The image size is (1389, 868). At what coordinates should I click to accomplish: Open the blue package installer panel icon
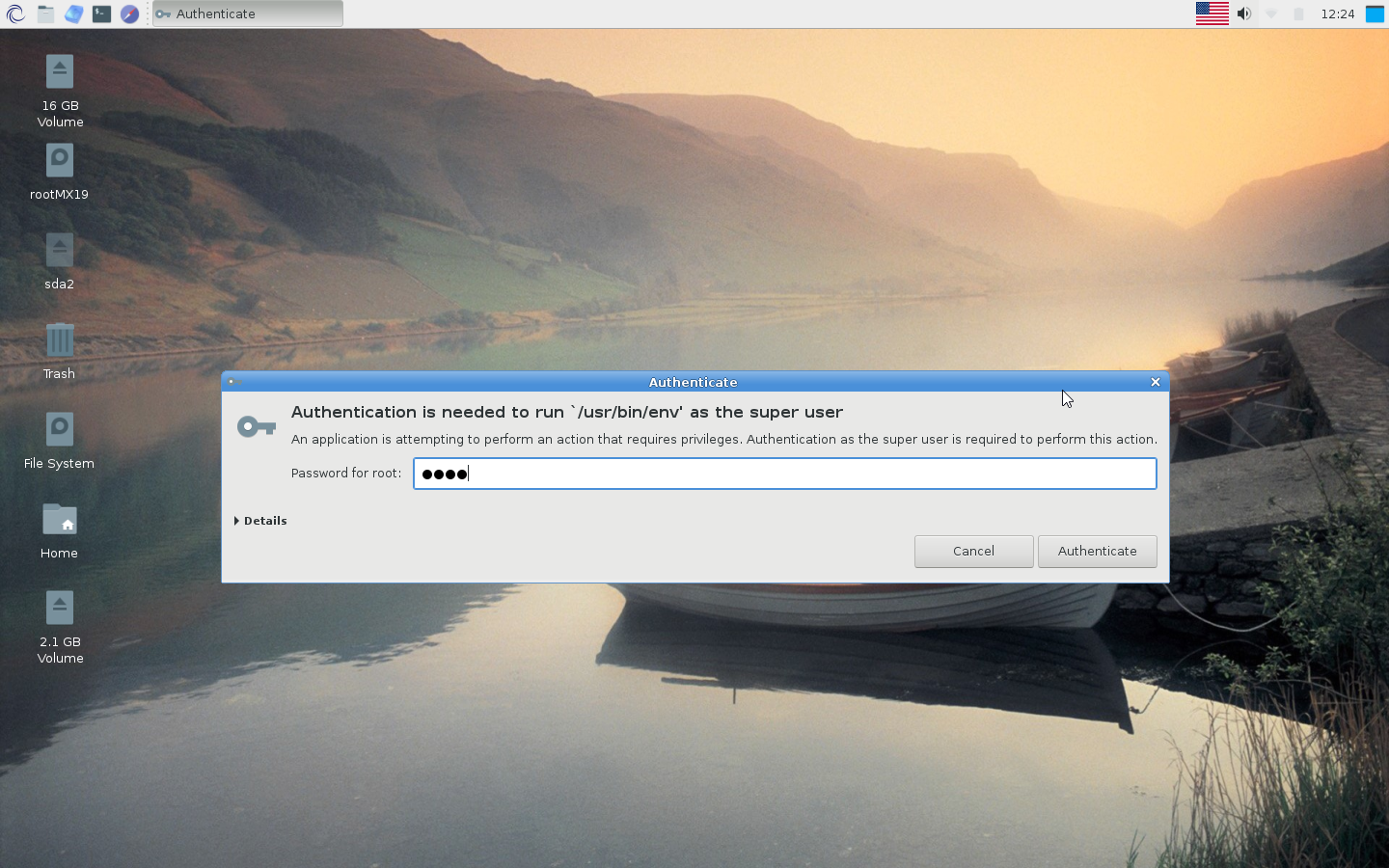tap(73, 14)
